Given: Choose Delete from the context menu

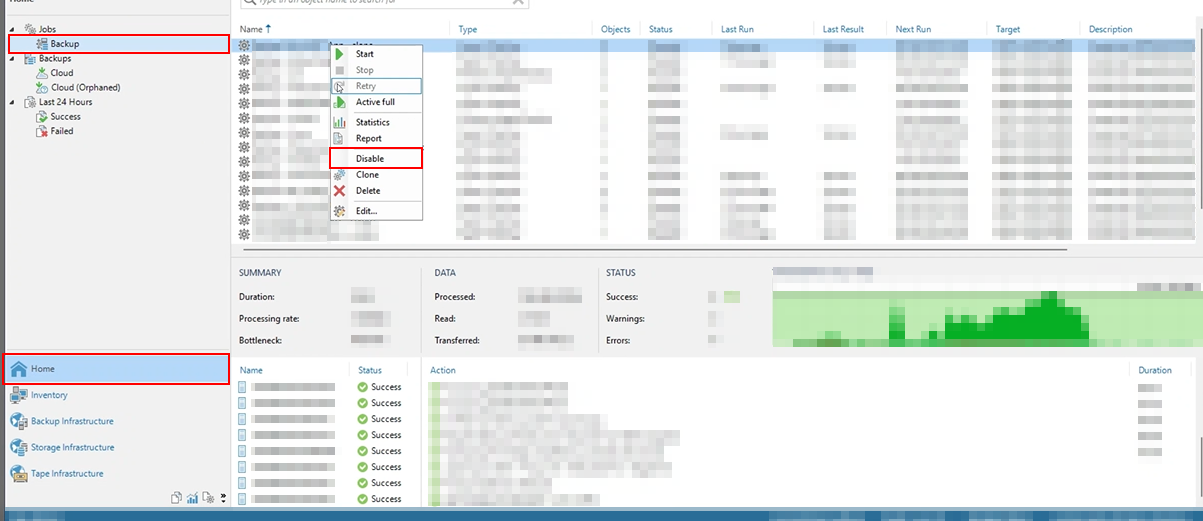Looking at the screenshot, I should (x=376, y=191).
